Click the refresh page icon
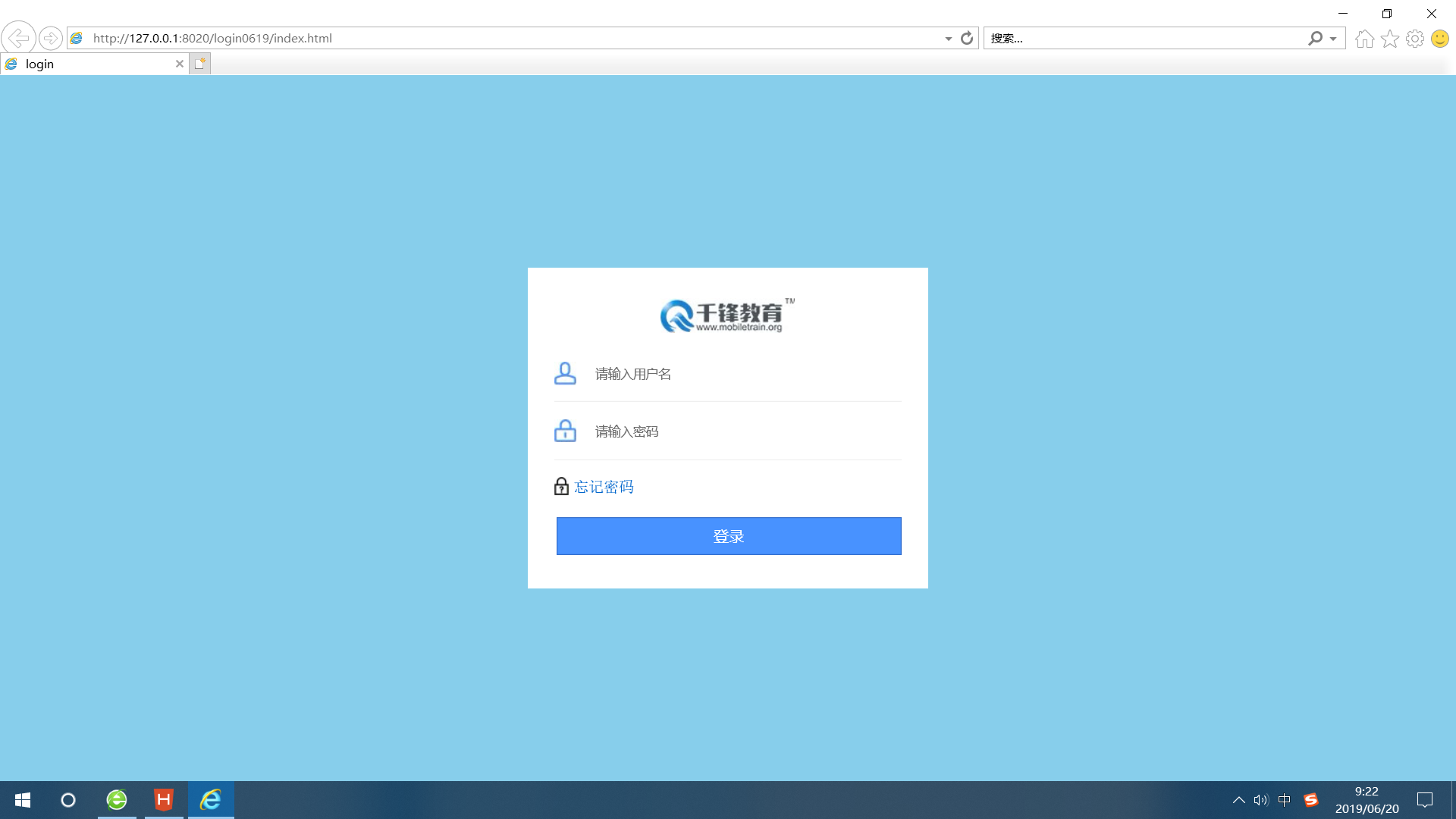The height and width of the screenshot is (819, 1456). pyautogui.click(x=967, y=38)
